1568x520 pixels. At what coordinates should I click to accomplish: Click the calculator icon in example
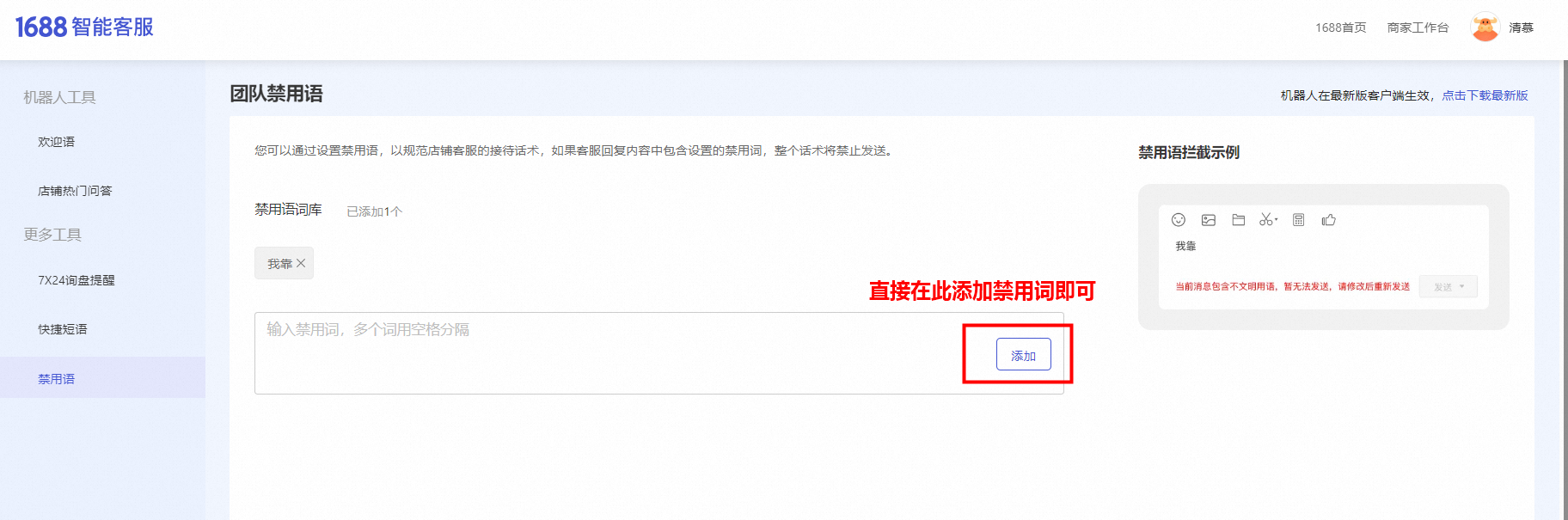pos(1299,220)
